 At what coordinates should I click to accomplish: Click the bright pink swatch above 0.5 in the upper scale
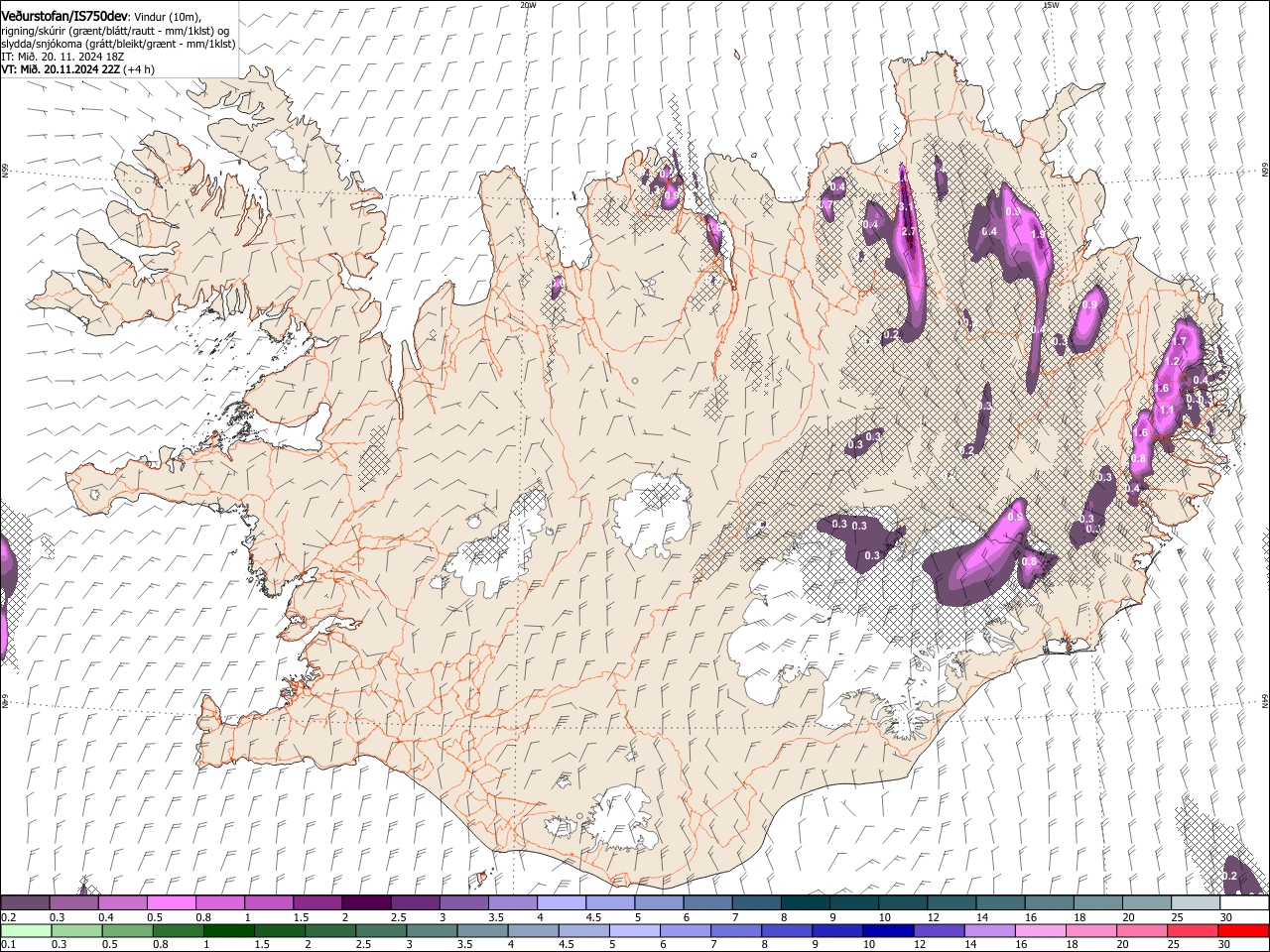coord(171,903)
